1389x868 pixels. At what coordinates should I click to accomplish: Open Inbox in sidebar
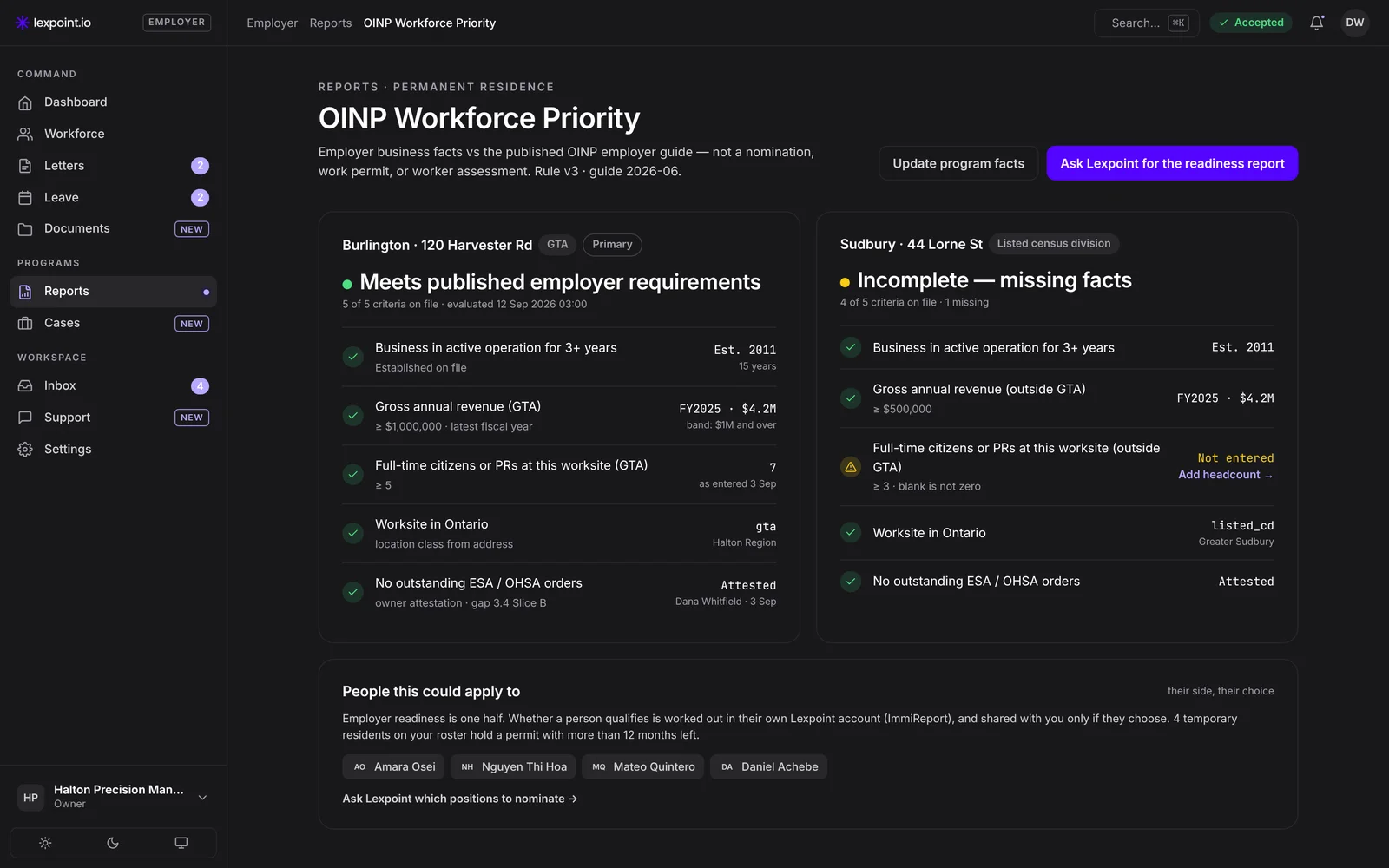click(113, 385)
